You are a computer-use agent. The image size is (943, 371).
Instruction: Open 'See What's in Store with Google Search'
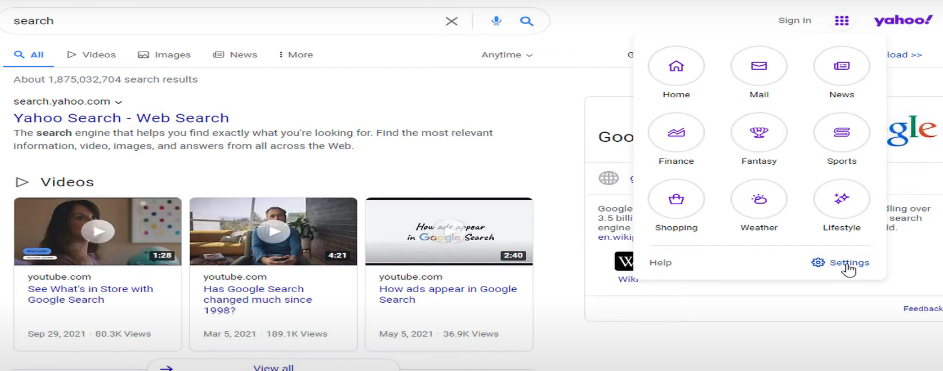pos(90,294)
